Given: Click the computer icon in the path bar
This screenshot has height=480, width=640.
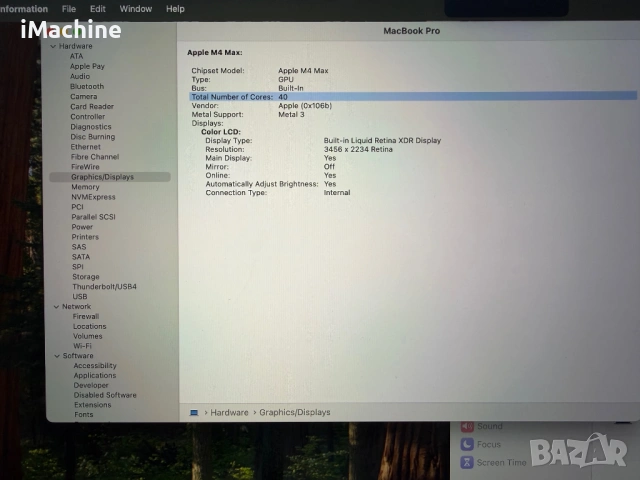Looking at the screenshot, I should pyautogui.click(x=193, y=412).
